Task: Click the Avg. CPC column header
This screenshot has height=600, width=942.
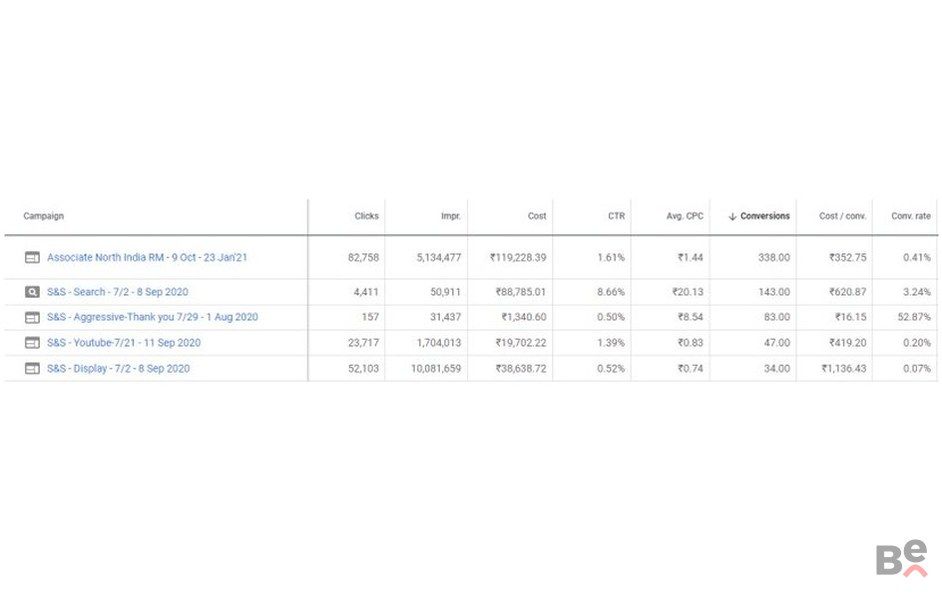Action: (685, 216)
